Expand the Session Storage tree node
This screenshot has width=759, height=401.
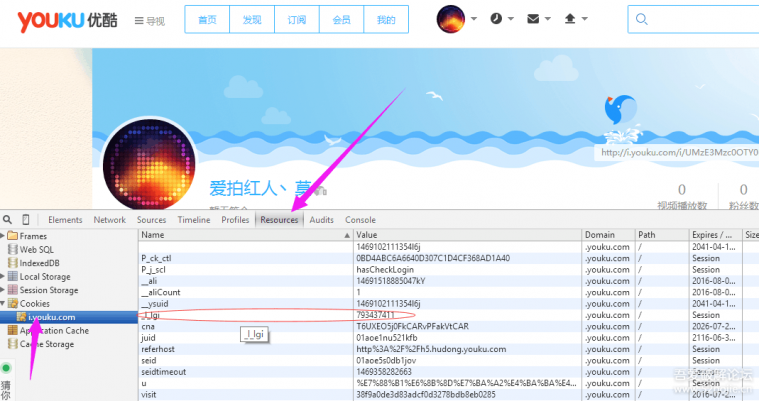click(2, 290)
